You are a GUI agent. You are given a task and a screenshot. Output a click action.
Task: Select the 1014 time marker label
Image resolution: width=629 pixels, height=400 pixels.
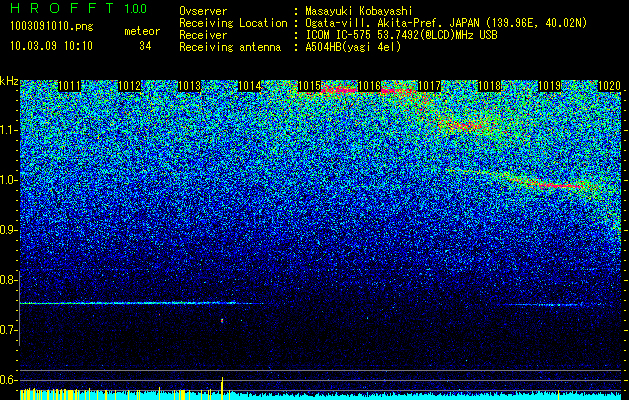250,86
